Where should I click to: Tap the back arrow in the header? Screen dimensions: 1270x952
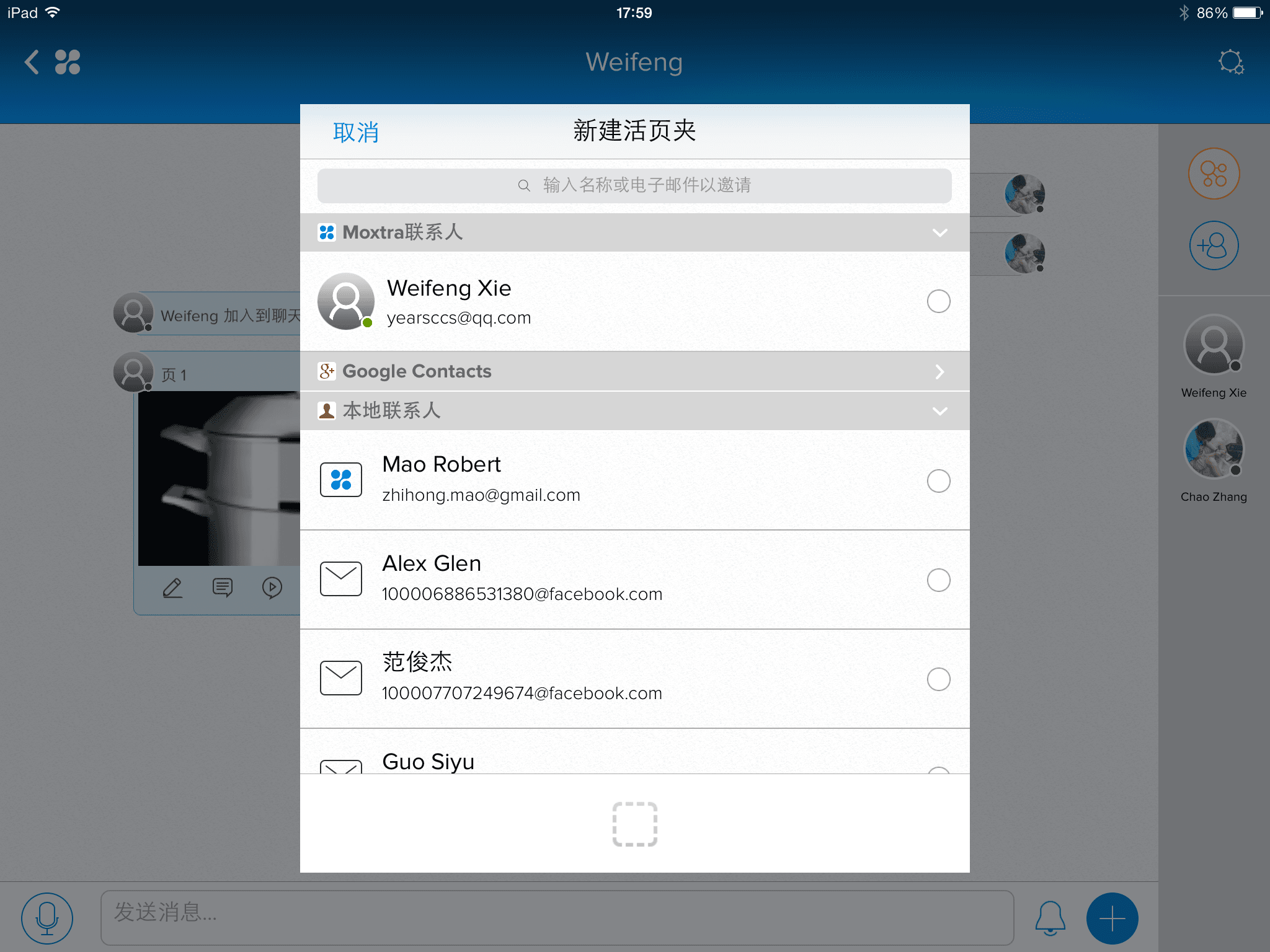click(x=32, y=62)
